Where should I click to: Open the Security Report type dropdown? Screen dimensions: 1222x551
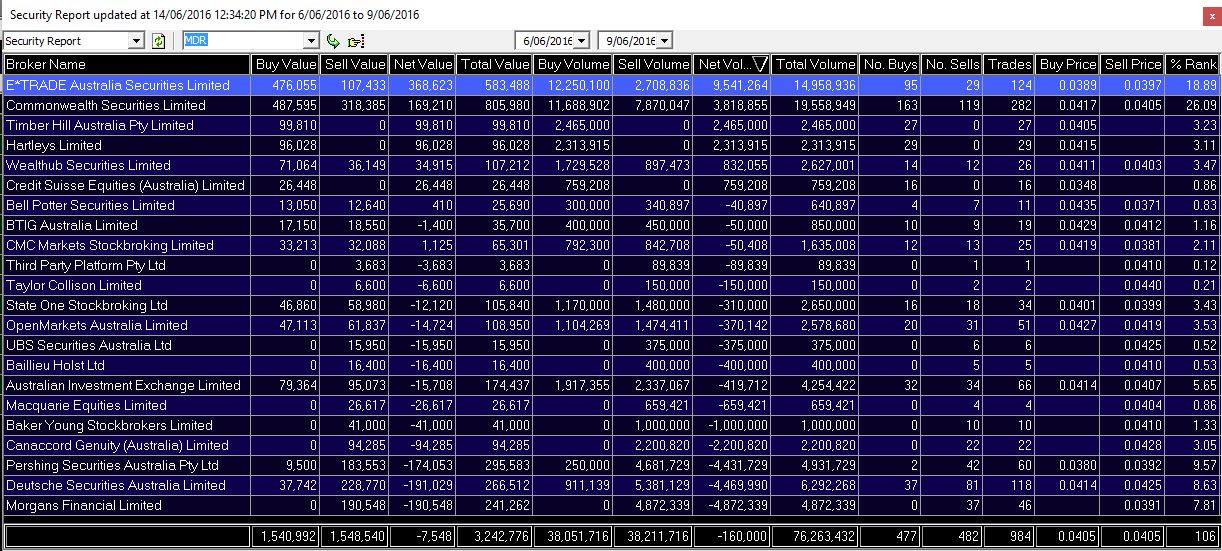[x=137, y=41]
